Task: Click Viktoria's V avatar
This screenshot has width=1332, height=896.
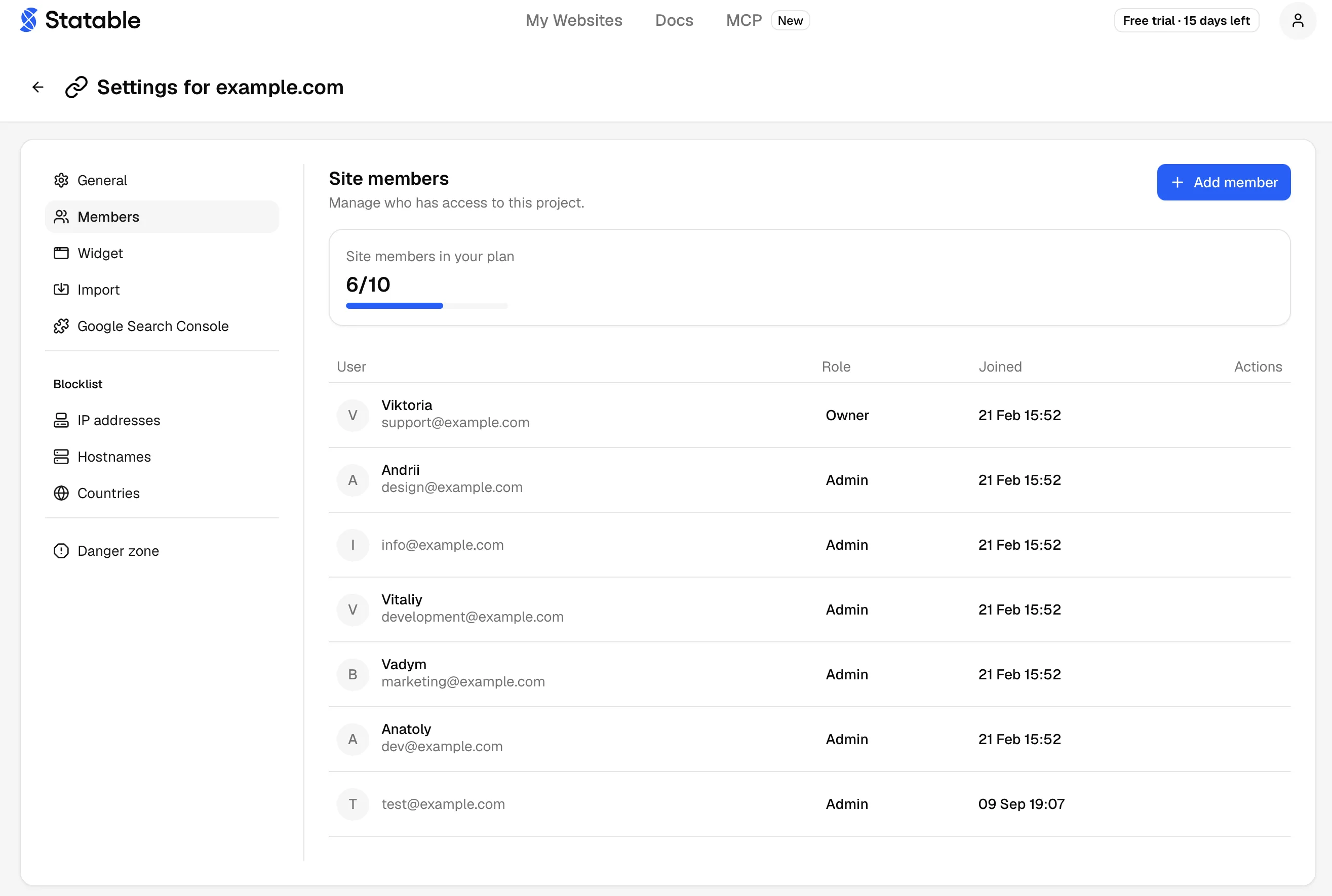Action: pyautogui.click(x=352, y=416)
